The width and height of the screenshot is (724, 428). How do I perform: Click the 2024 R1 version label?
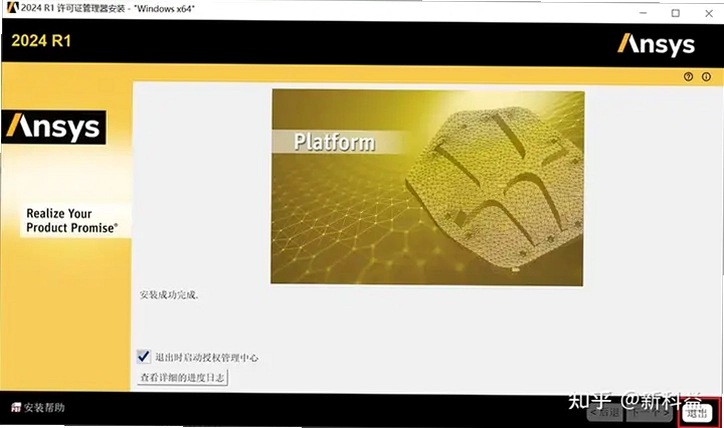pos(41,41)
